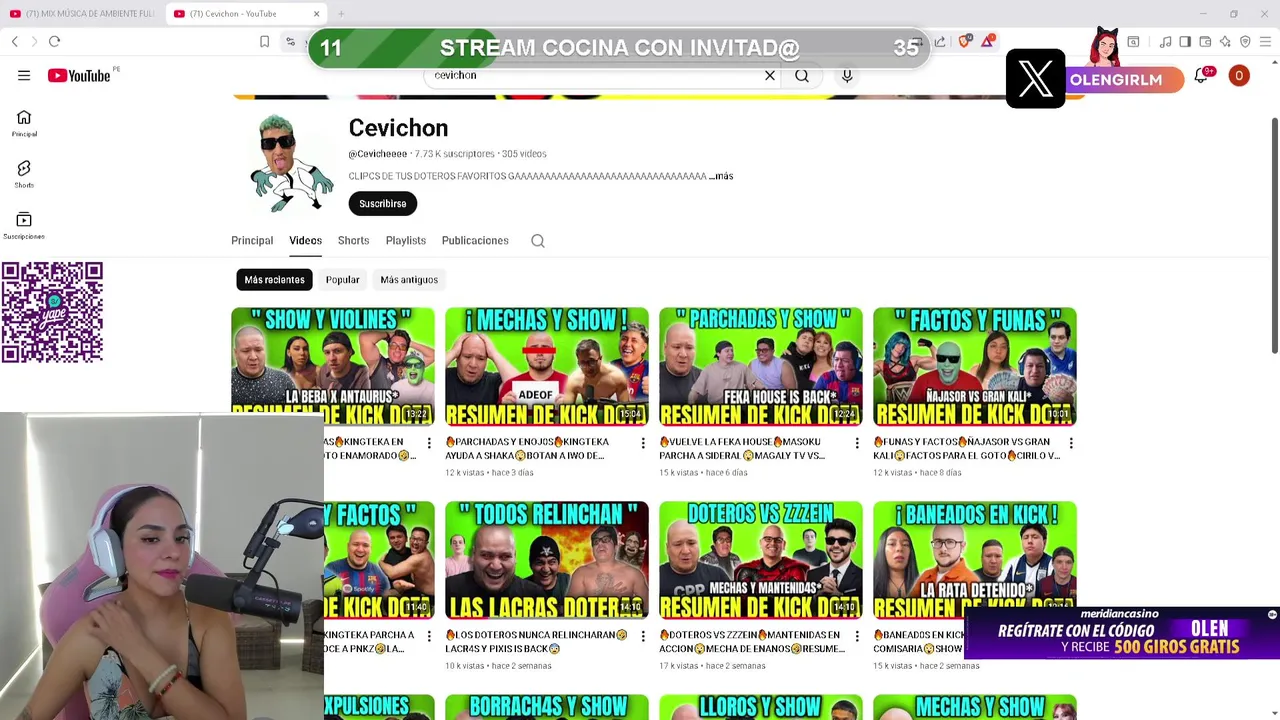This screenshot has height=720, width=1280.
Task: Bookmark this page
Action: click(264, 41)
